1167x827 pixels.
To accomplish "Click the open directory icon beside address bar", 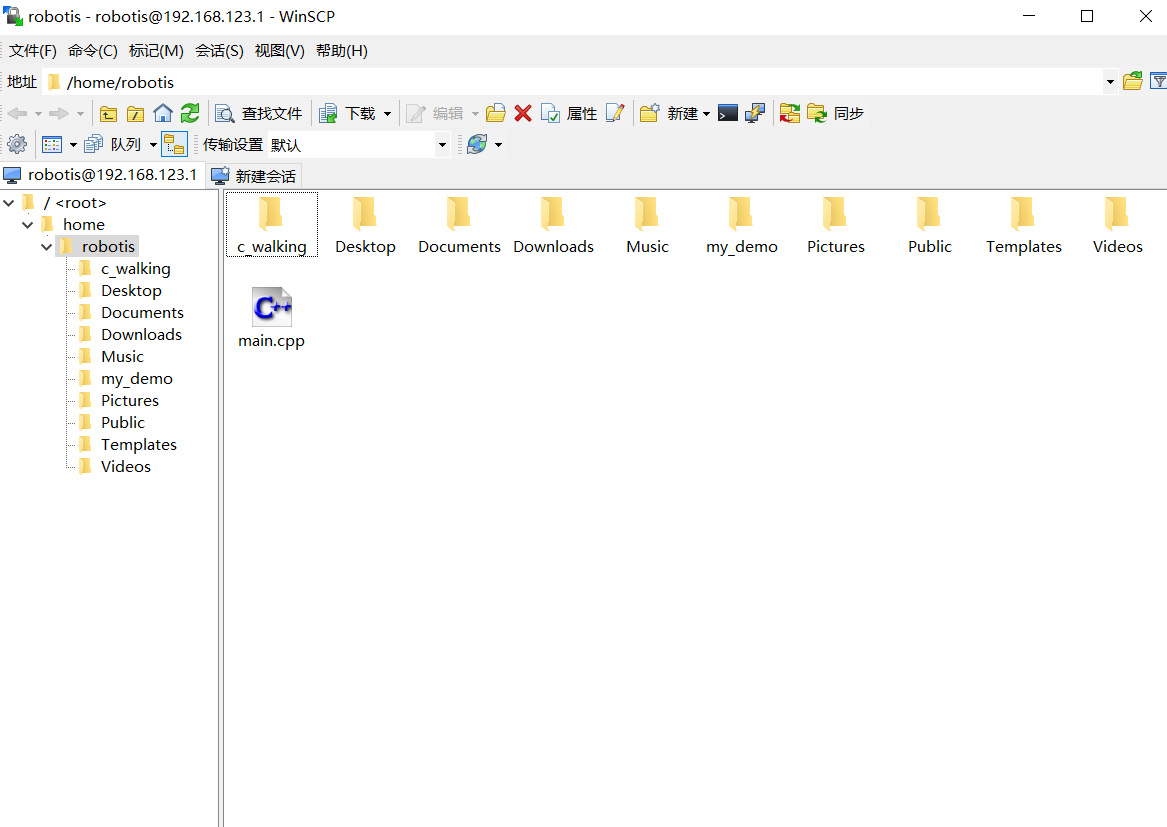I will tap(1133, 82).
